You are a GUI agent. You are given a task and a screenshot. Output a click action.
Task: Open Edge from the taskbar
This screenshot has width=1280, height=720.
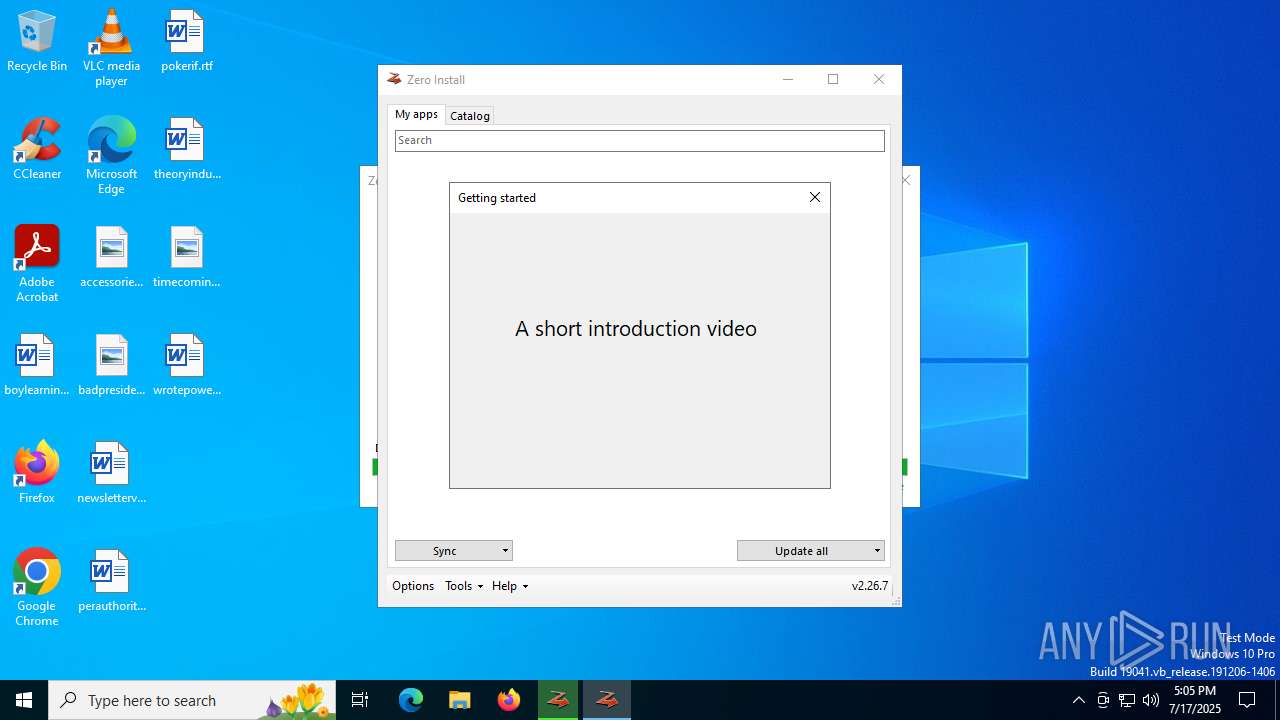point(411,700)
